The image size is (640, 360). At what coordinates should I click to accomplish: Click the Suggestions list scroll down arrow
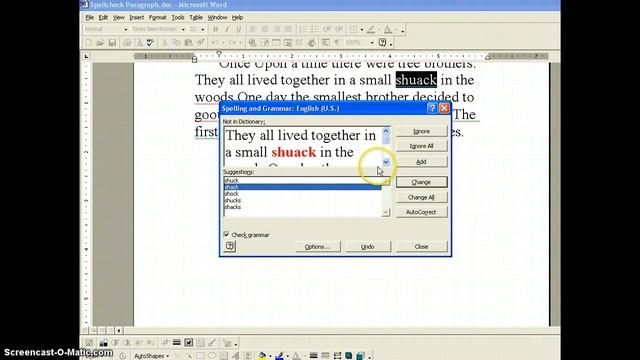tap(385, 212)
